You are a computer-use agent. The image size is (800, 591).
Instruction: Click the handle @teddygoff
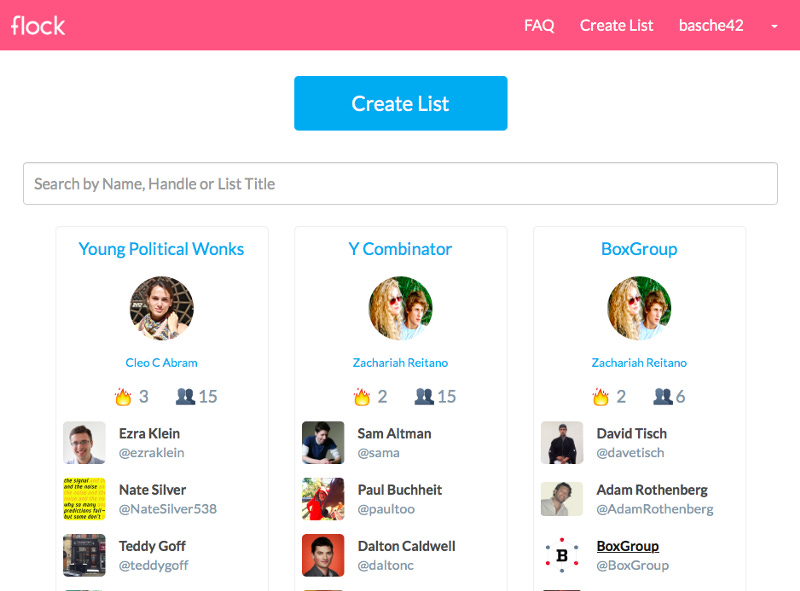coord(154,565)
